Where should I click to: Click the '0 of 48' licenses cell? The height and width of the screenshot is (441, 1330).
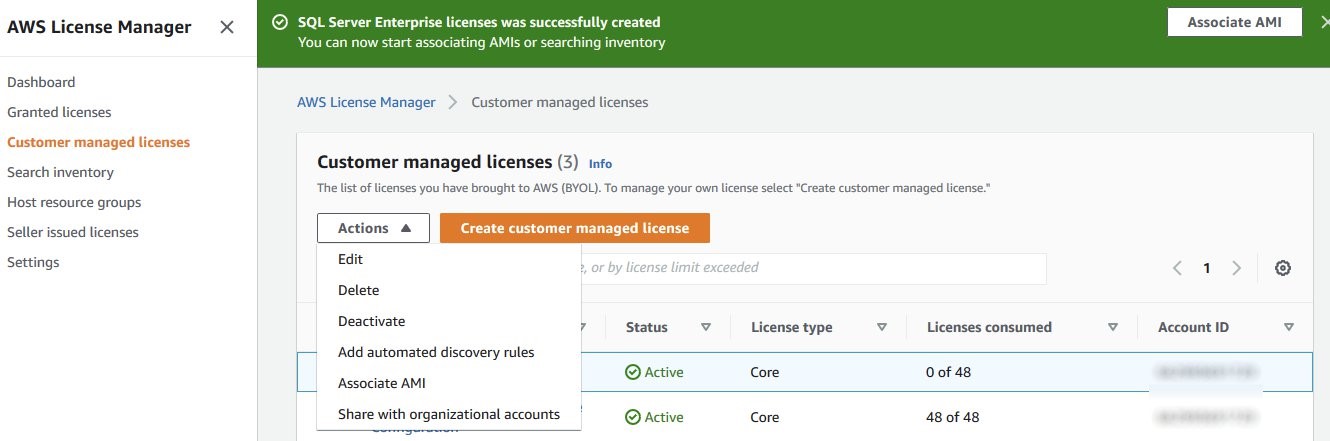pyautogui.click(x=948, y=372)
